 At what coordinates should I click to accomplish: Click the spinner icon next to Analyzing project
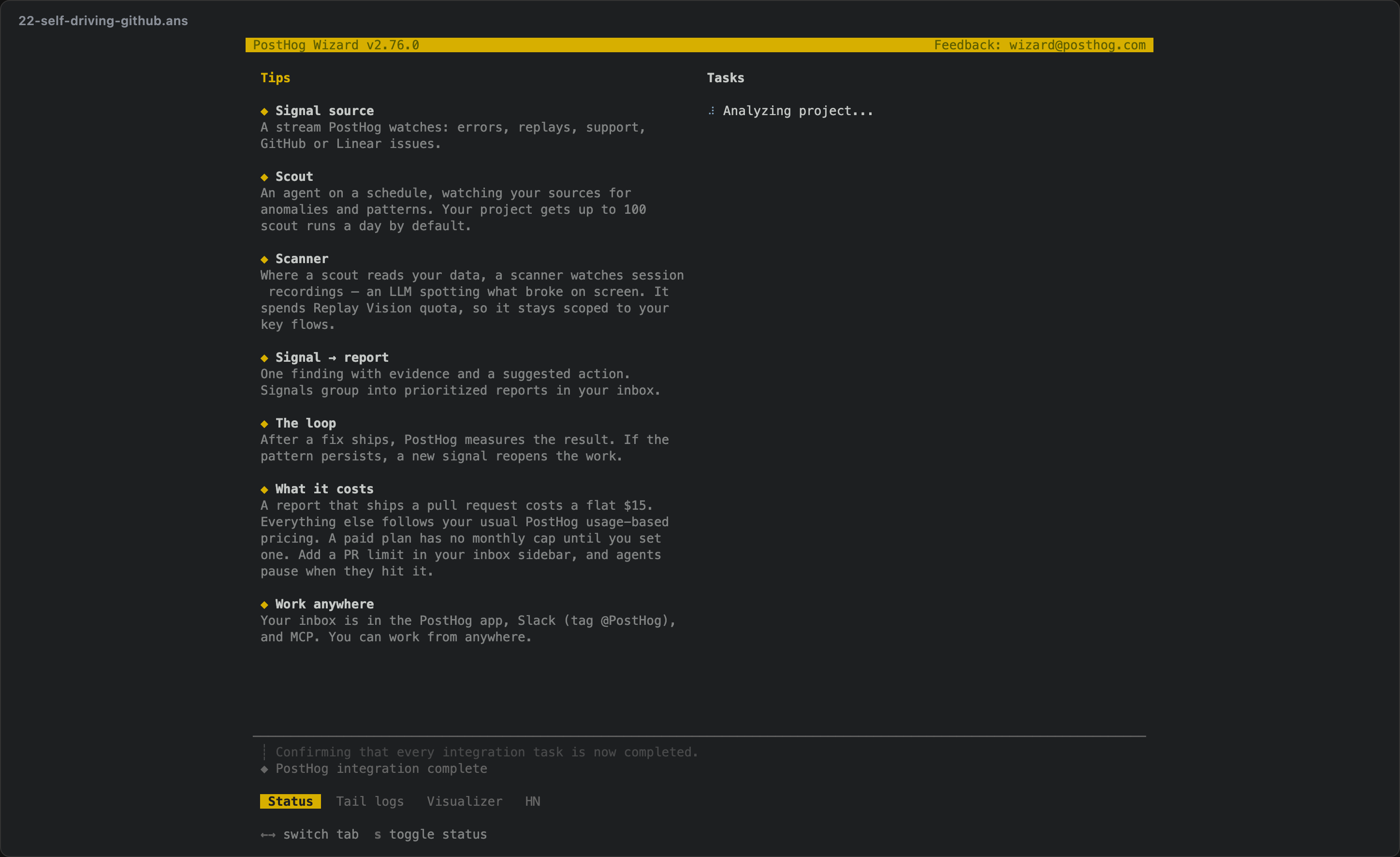pyautogui.click(x=712, y=111)
